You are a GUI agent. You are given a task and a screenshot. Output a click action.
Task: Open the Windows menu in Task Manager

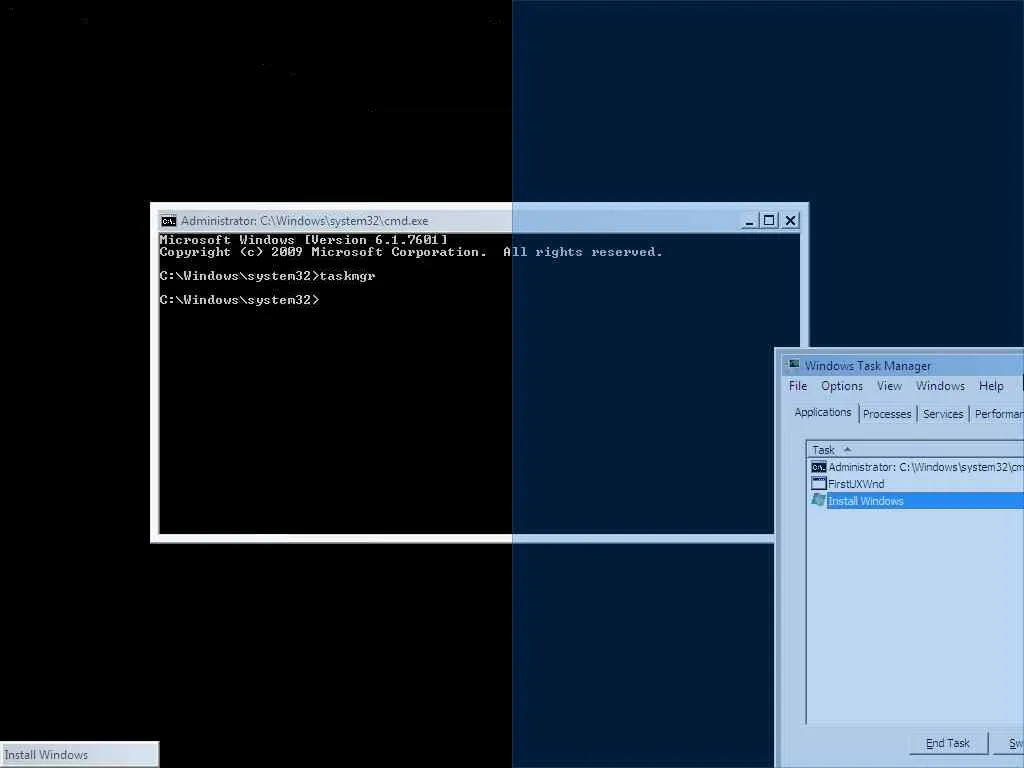(940, 386)
